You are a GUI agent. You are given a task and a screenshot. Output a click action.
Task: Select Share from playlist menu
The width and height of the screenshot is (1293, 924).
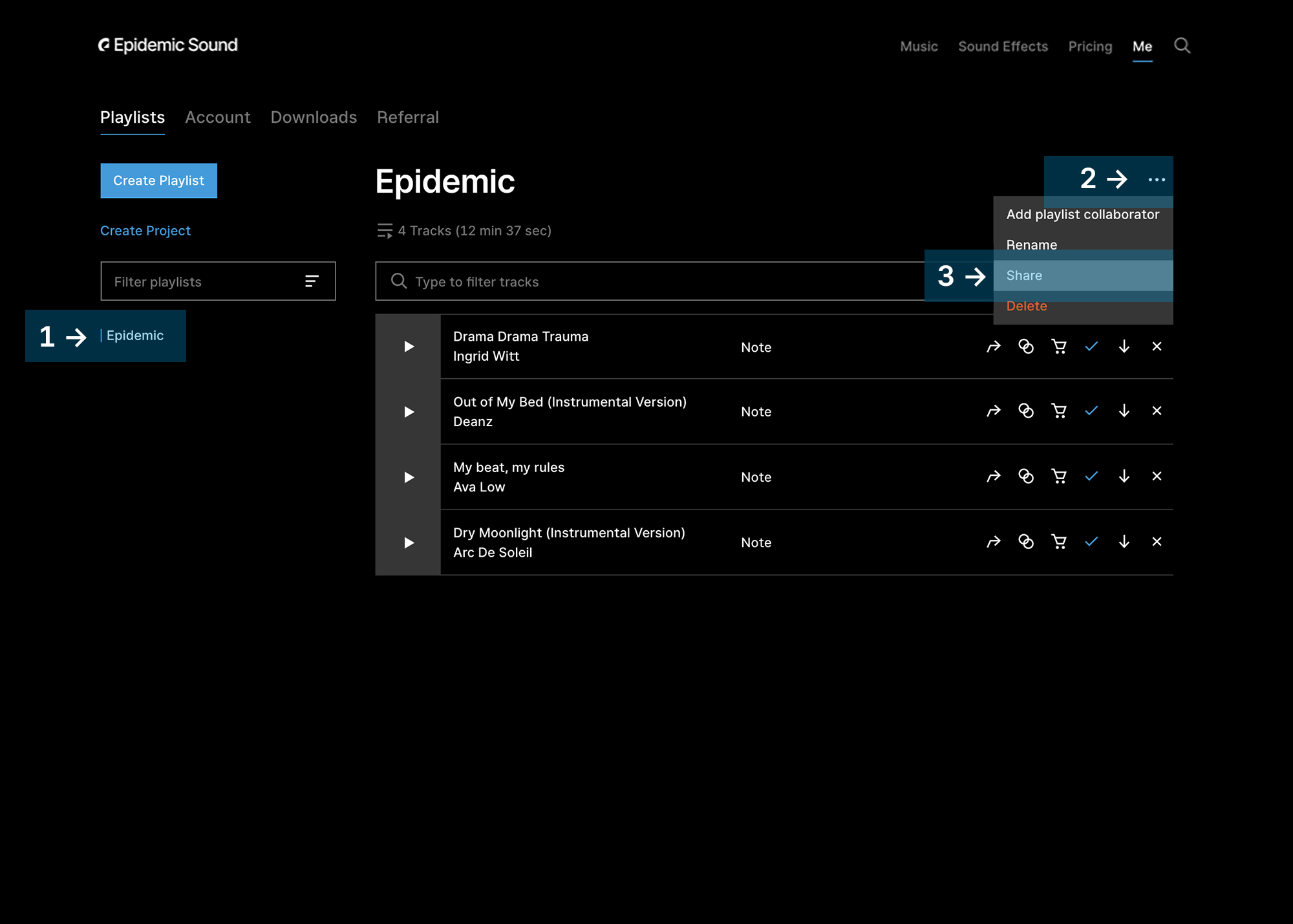(x=1024, y=275)
